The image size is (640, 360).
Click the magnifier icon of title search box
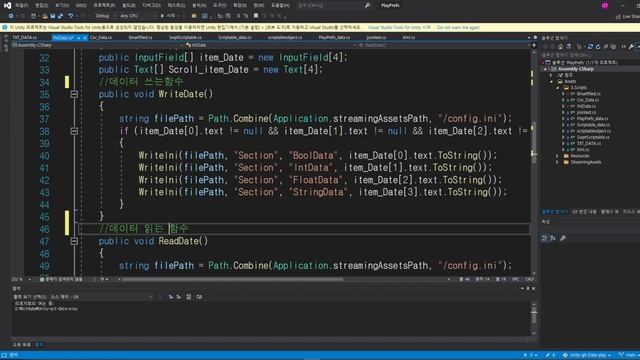367,5
